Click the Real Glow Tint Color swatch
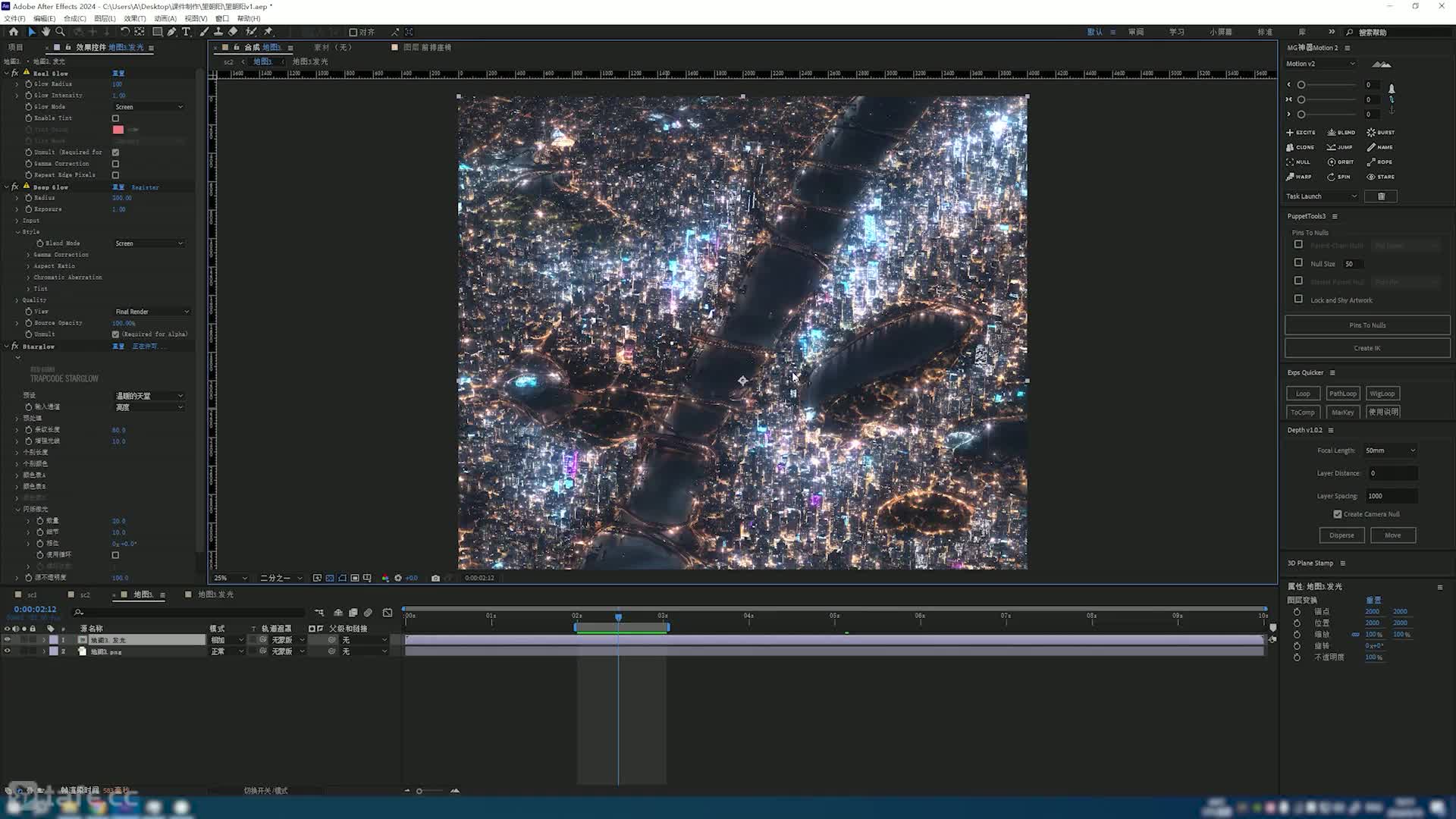 [118, 130]
